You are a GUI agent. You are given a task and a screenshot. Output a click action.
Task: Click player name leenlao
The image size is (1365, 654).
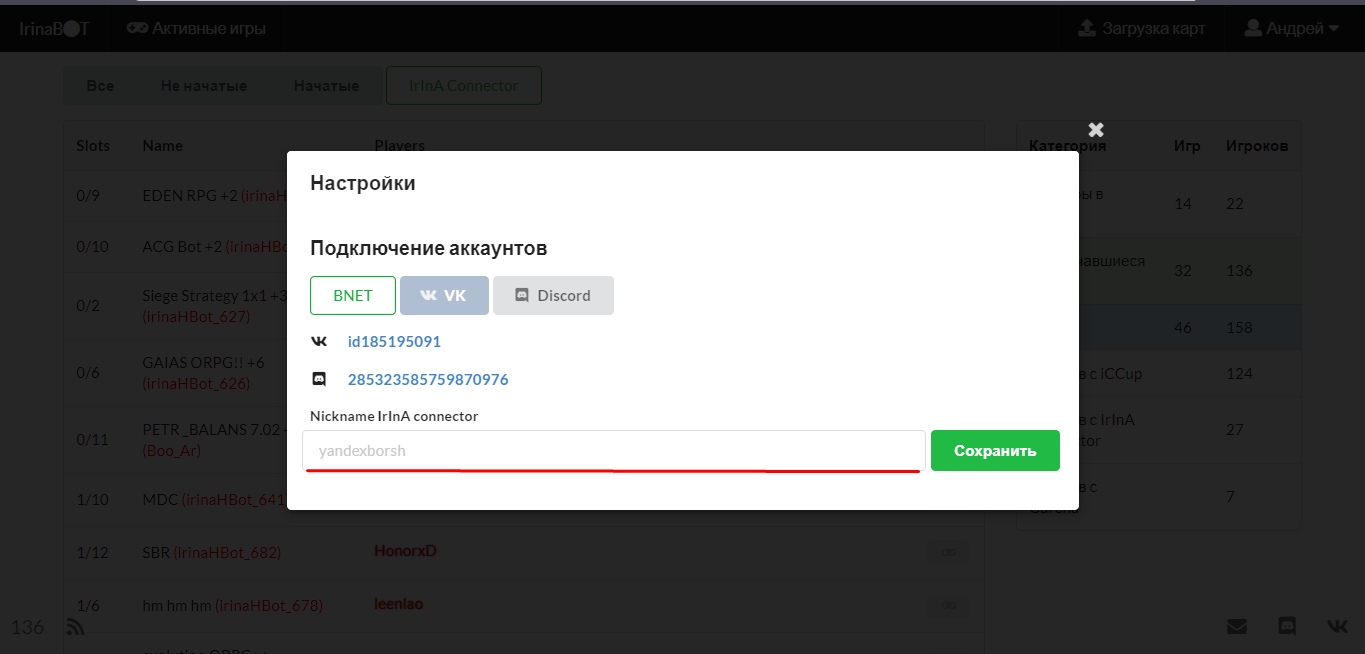pos(398,604)
